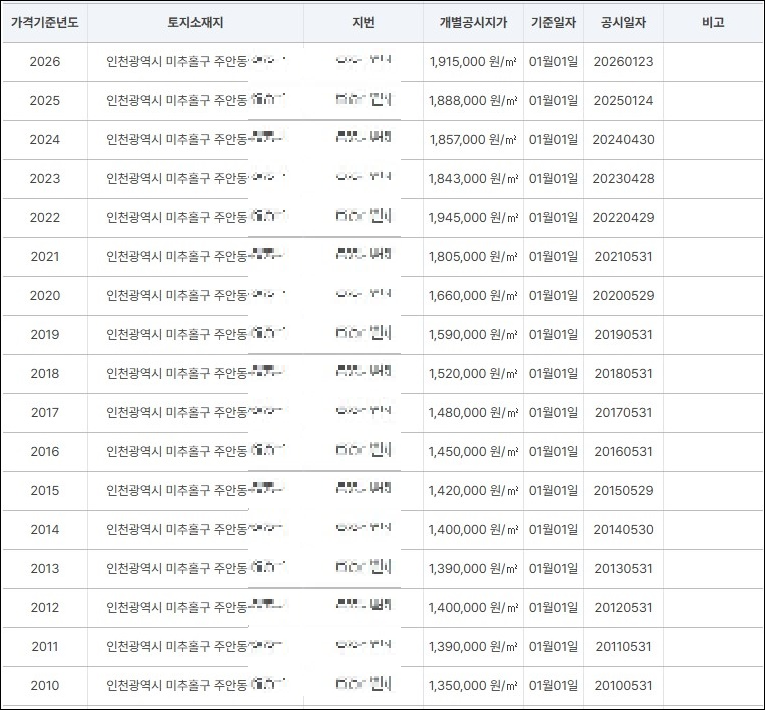Select the 20250124 announcement date
Image resolution: width=765 pixels, height=710 pixels.
(623, 101)
